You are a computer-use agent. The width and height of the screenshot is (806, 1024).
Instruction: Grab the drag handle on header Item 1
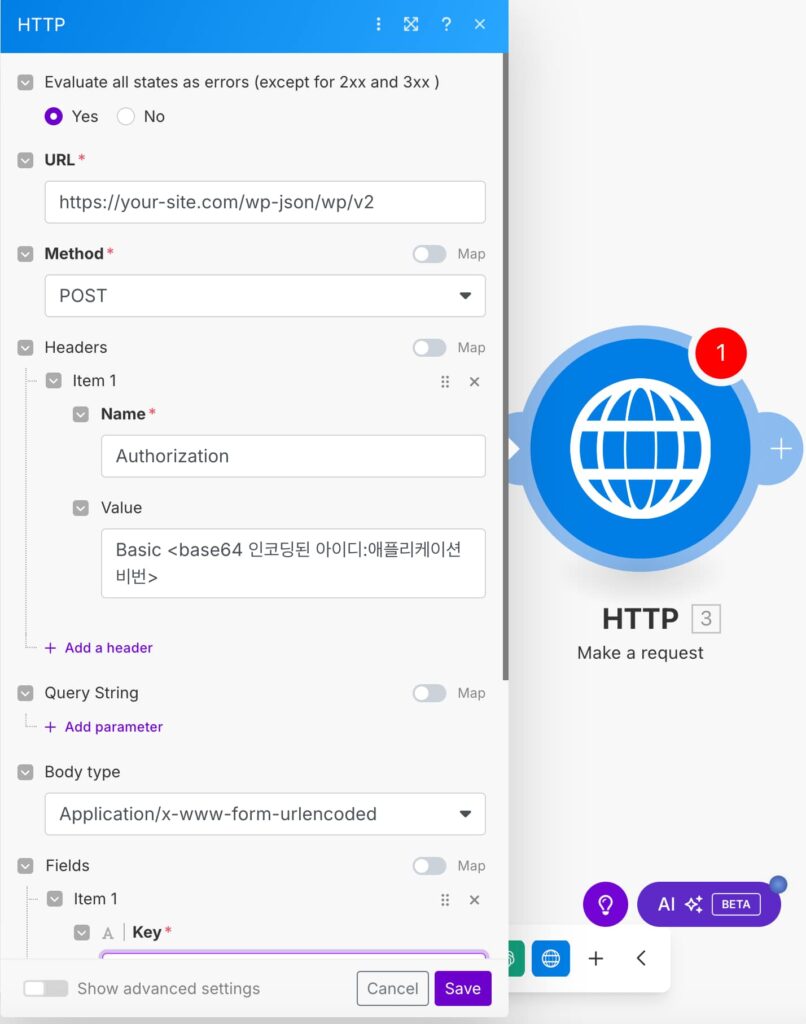(x=445, y=381)
